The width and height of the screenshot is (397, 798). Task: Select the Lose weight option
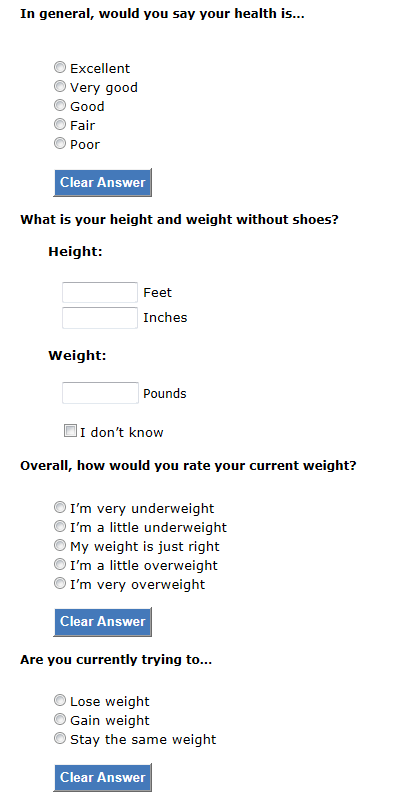pyautogui.click(x=60, y=701)
